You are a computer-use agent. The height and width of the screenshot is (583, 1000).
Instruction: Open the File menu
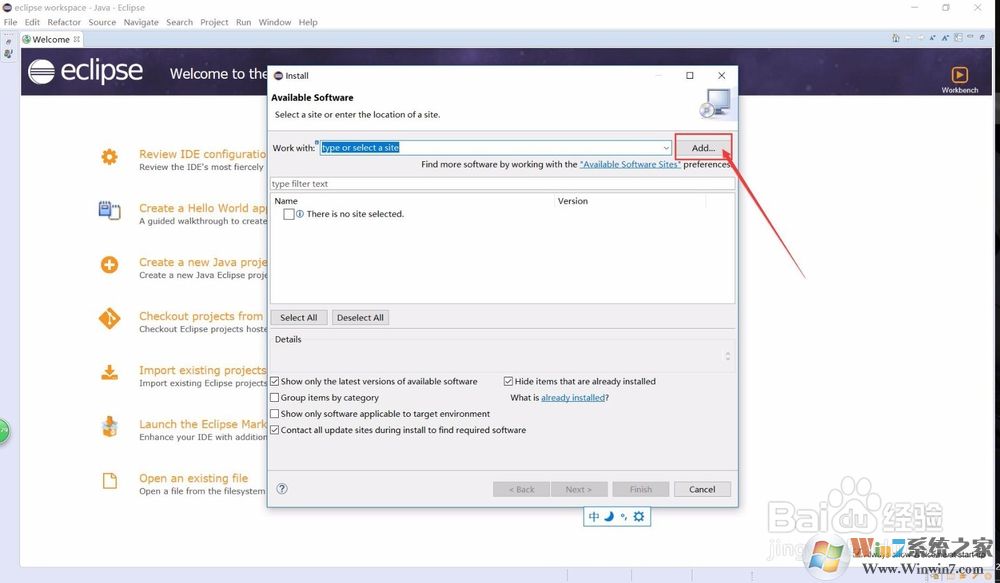tap(10, 22)
